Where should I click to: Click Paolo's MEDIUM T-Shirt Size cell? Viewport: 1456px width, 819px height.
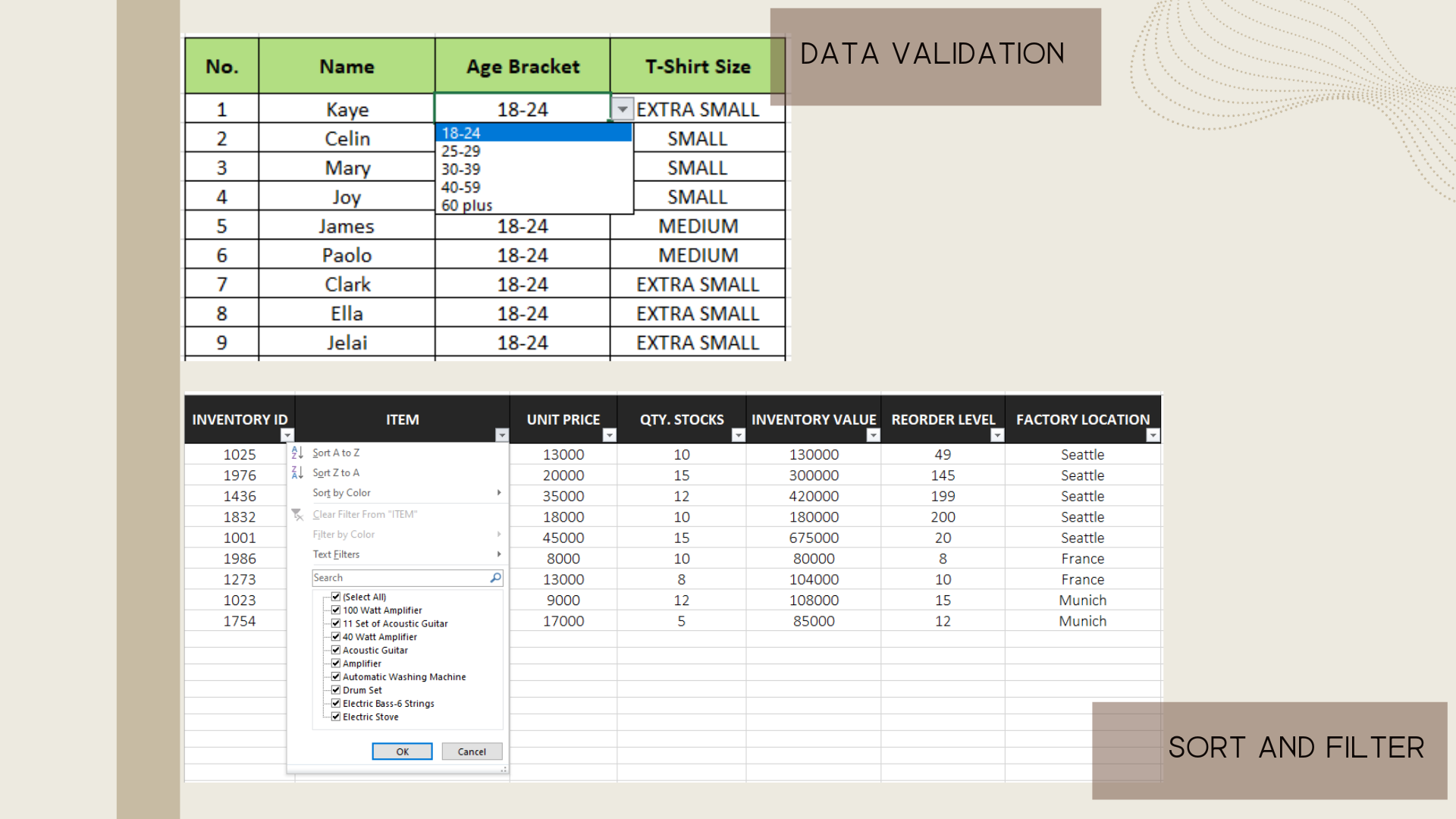click(698, 256)
